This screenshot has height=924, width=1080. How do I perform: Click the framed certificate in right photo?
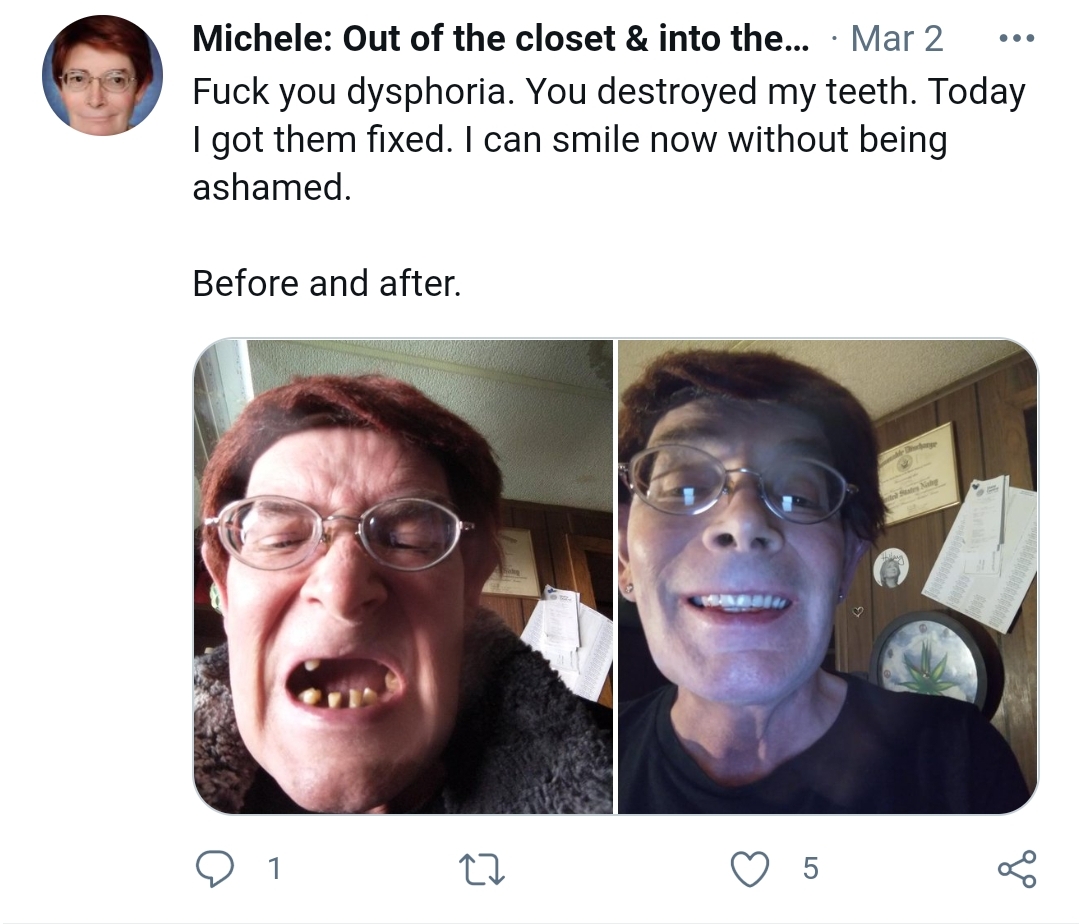click(x=917, y=473)
